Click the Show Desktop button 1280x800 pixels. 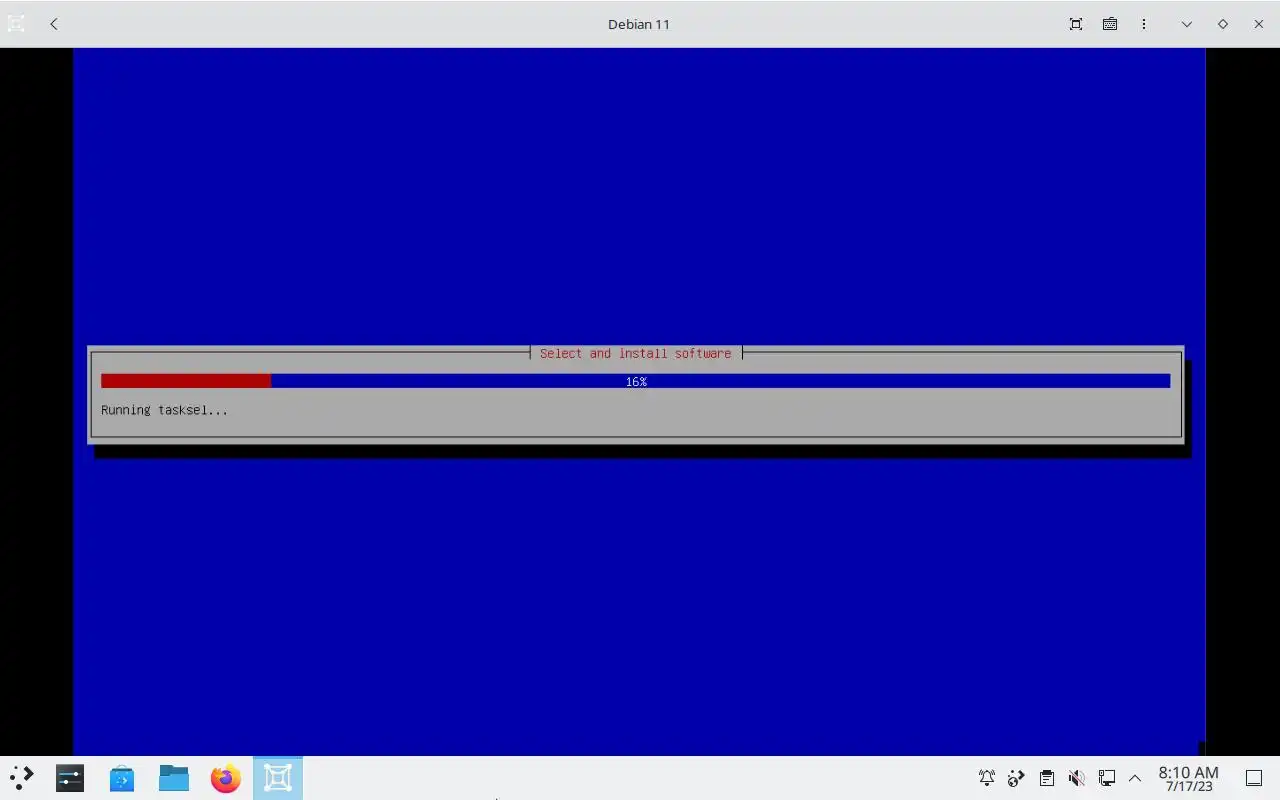1254,778
